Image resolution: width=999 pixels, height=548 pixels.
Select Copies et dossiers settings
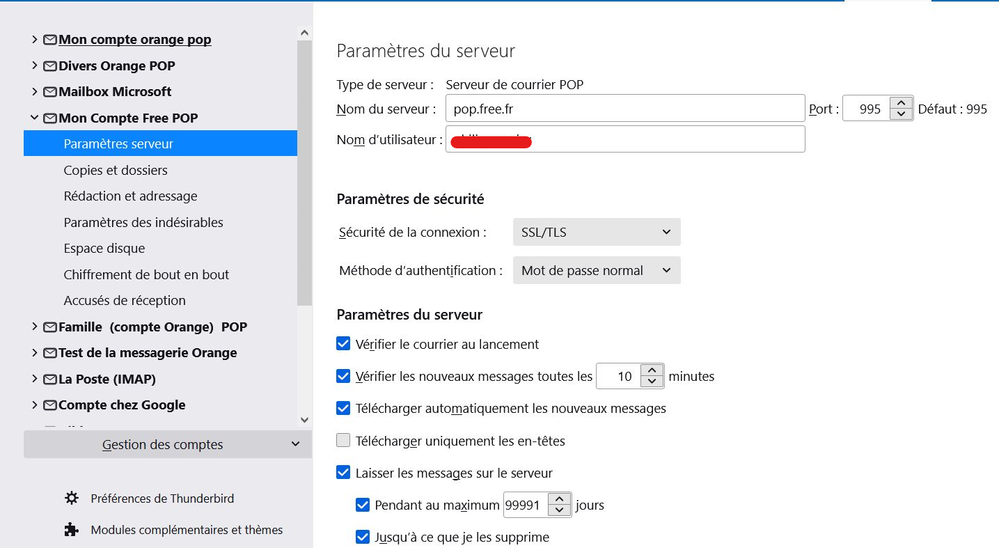coord(115,170)
